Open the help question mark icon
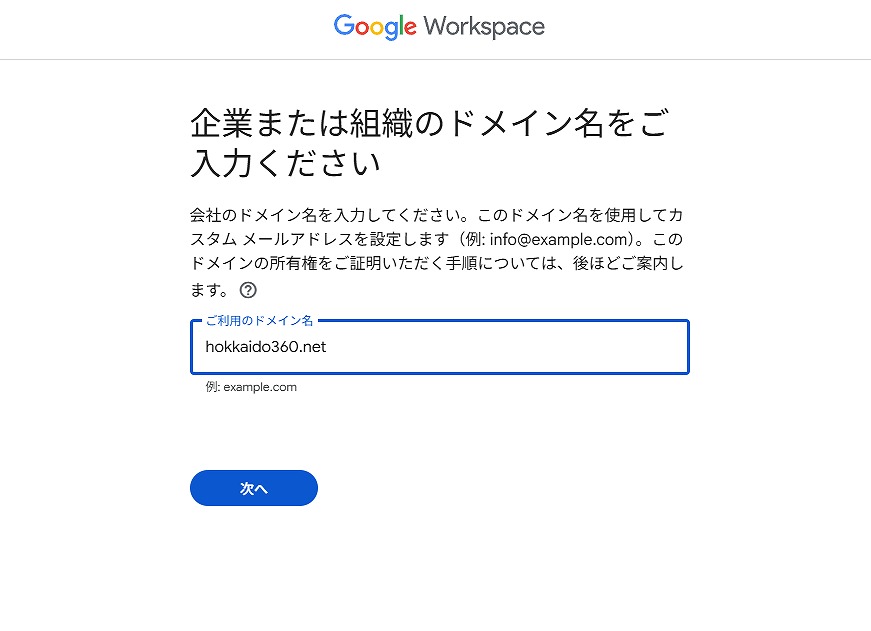871x631 pixels. (x=248, y=291)
